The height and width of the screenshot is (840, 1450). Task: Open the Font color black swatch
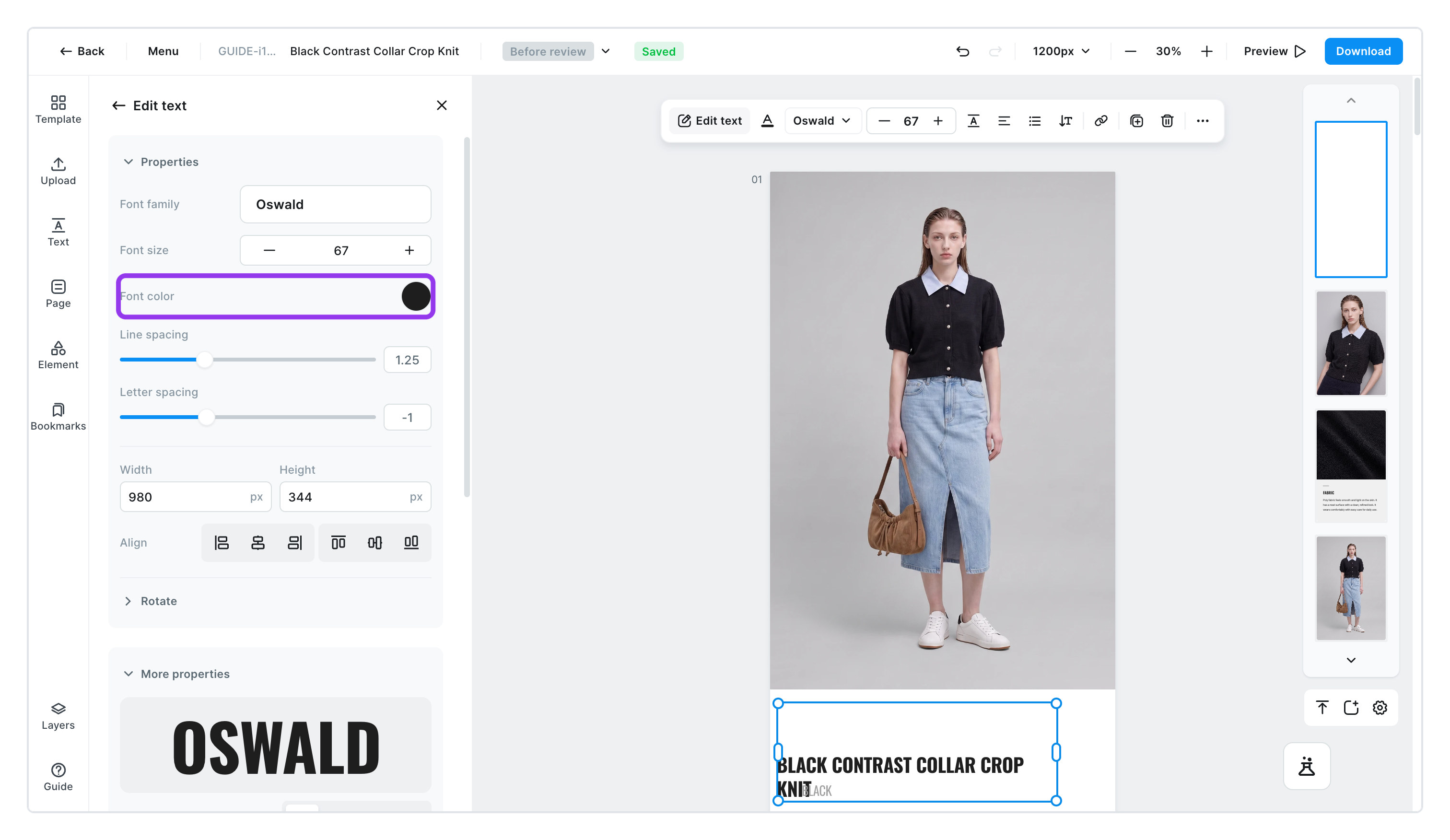point(415,296)
